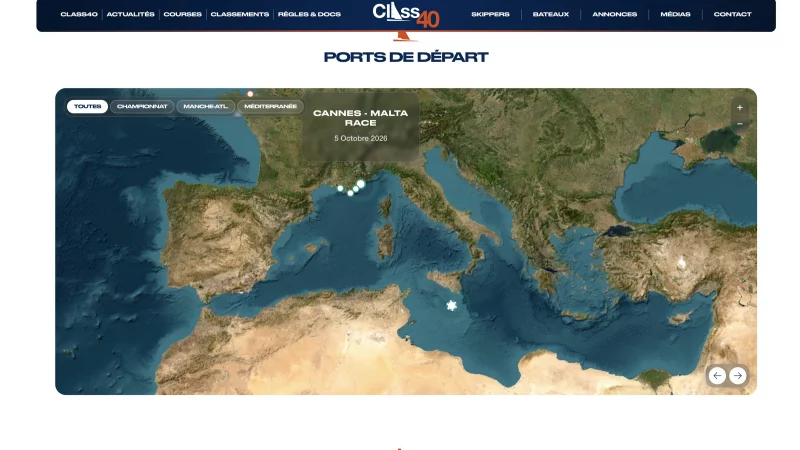Click the largest white port marker near Cannes

tap(361, 184)
